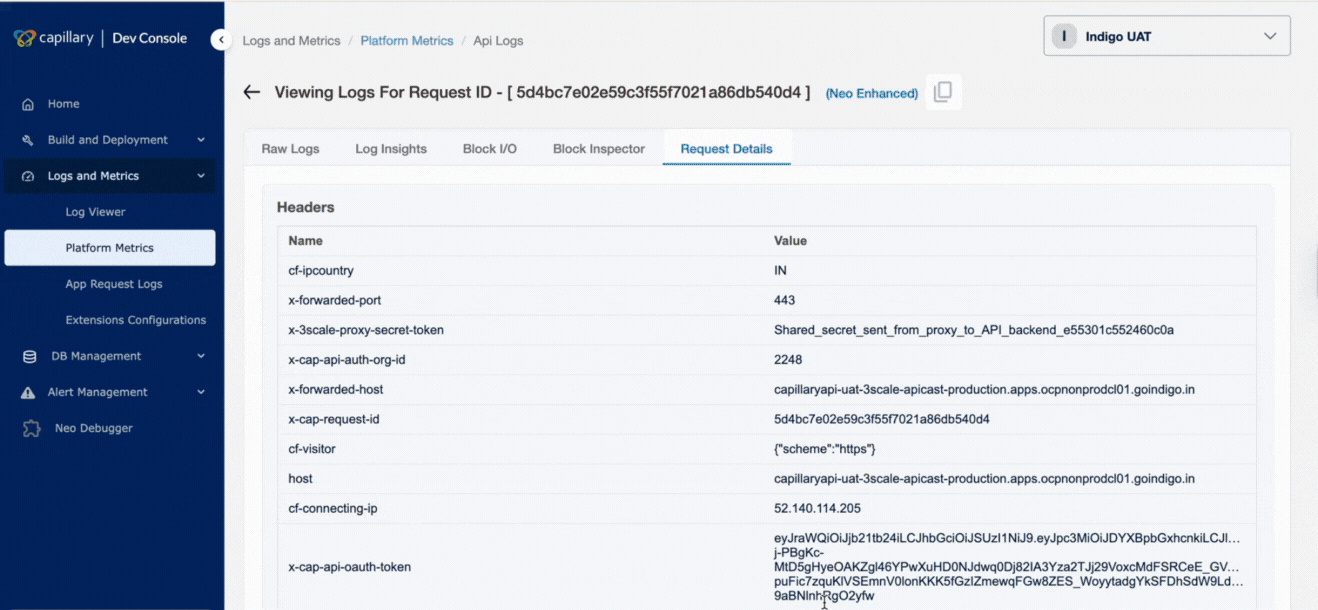The height and width of the screenshot is (610, 1318).
Task: Click the Headers section title
Action: pyautogui.click(x=306, y=207)
